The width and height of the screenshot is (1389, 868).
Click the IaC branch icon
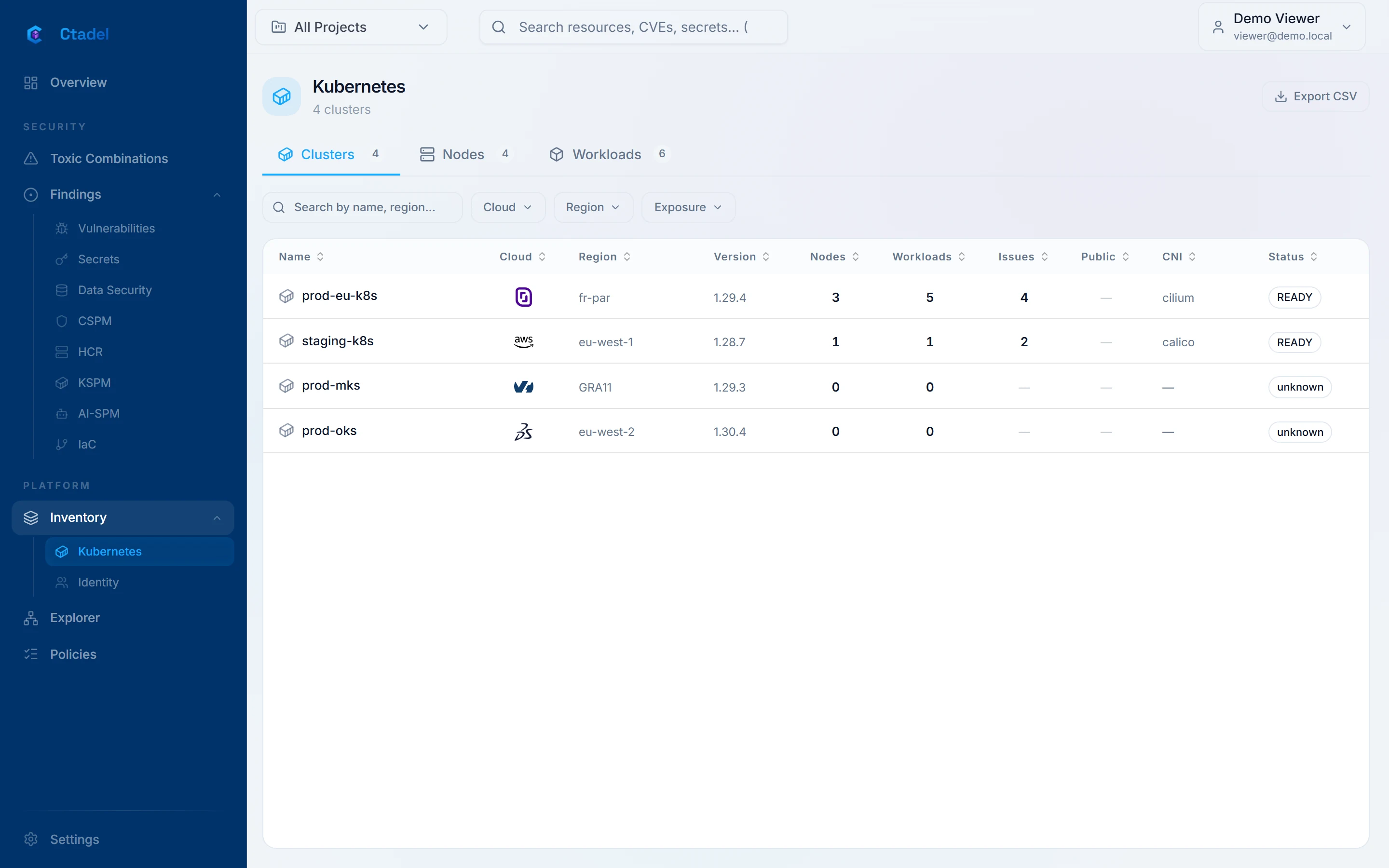tap(61, 444)
